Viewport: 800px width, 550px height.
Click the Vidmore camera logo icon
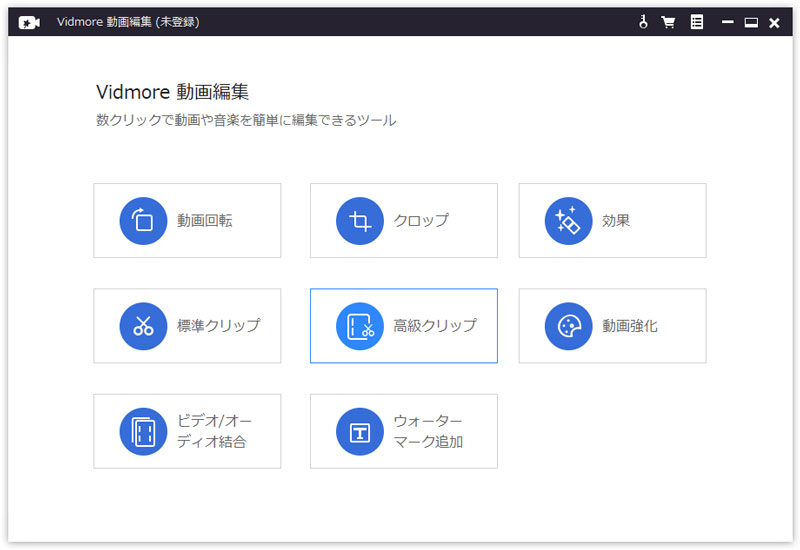[29, 22]
